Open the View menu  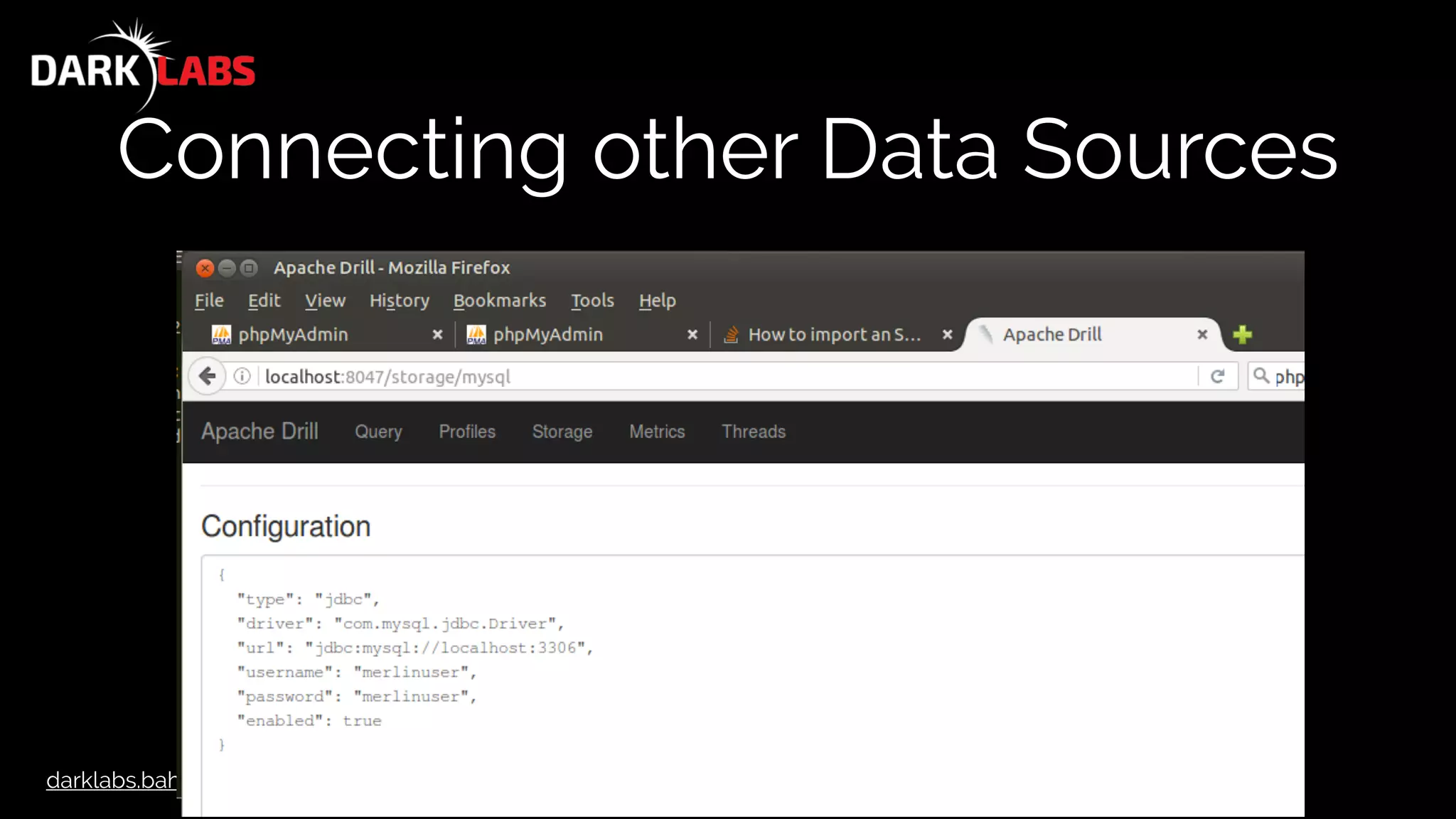coord(325,301)
